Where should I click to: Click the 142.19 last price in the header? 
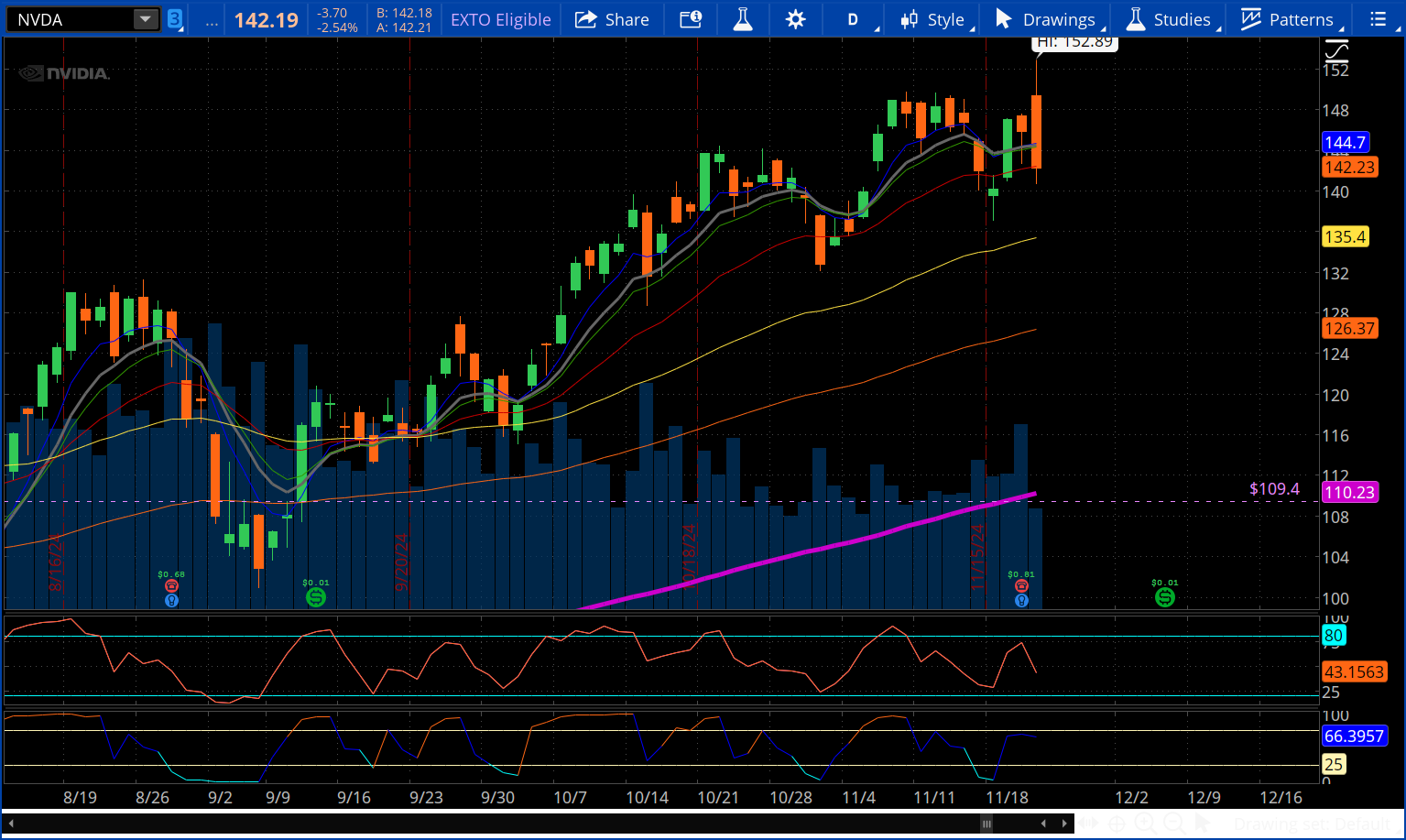tap(267, 20)
